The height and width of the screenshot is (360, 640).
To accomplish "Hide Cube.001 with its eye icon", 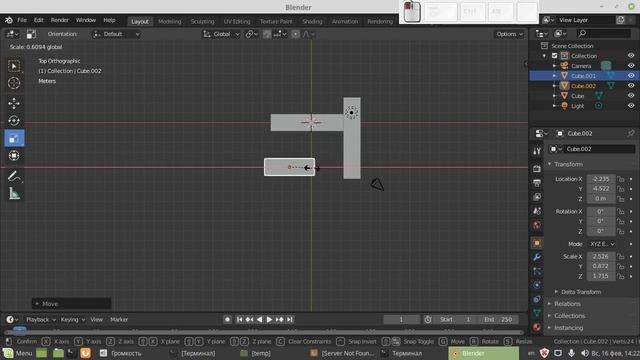I will coord(631,76).
